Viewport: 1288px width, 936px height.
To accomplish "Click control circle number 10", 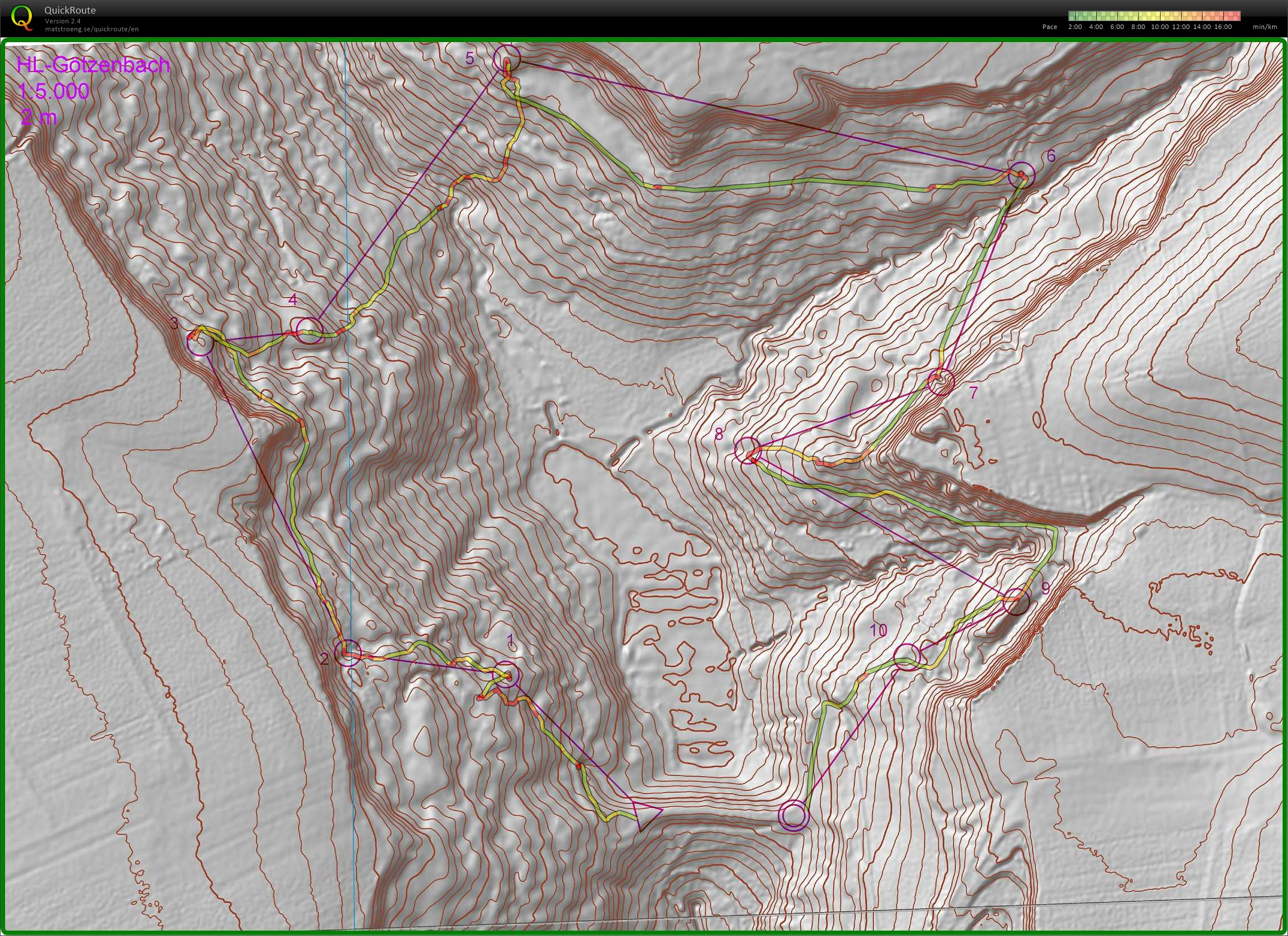I will coord(907,657).
